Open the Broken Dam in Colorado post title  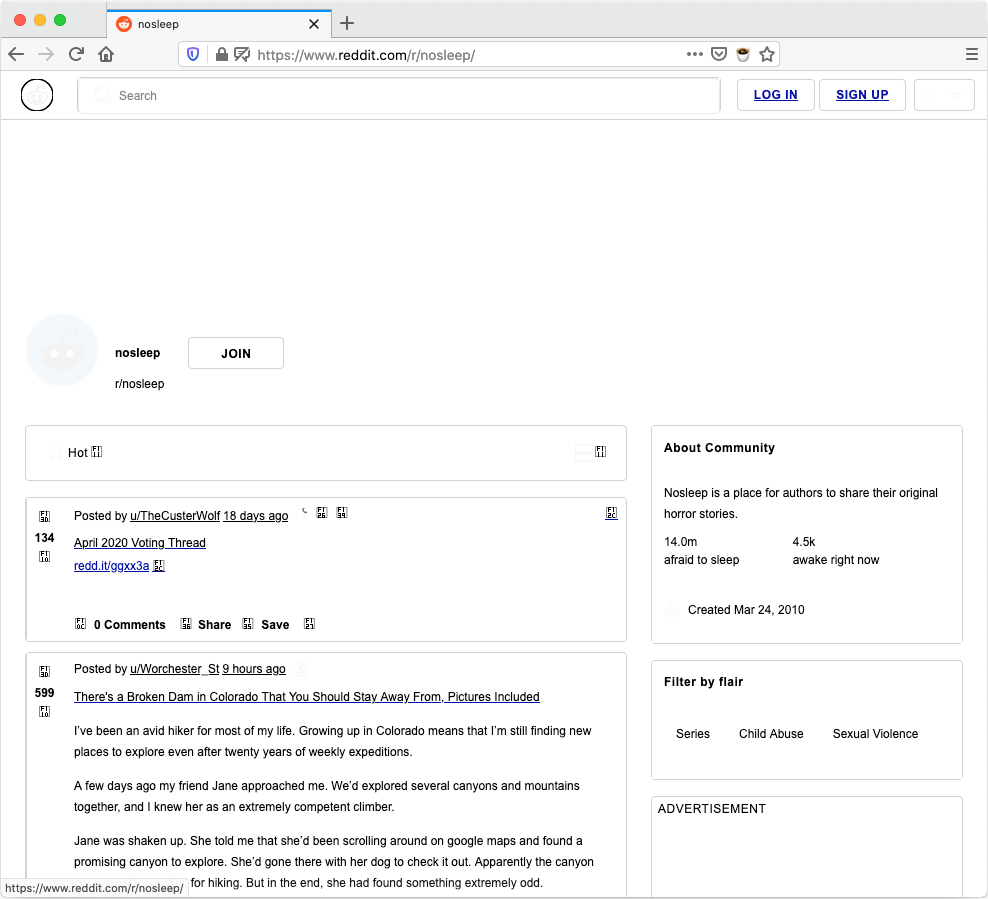[x=307, y=697]
